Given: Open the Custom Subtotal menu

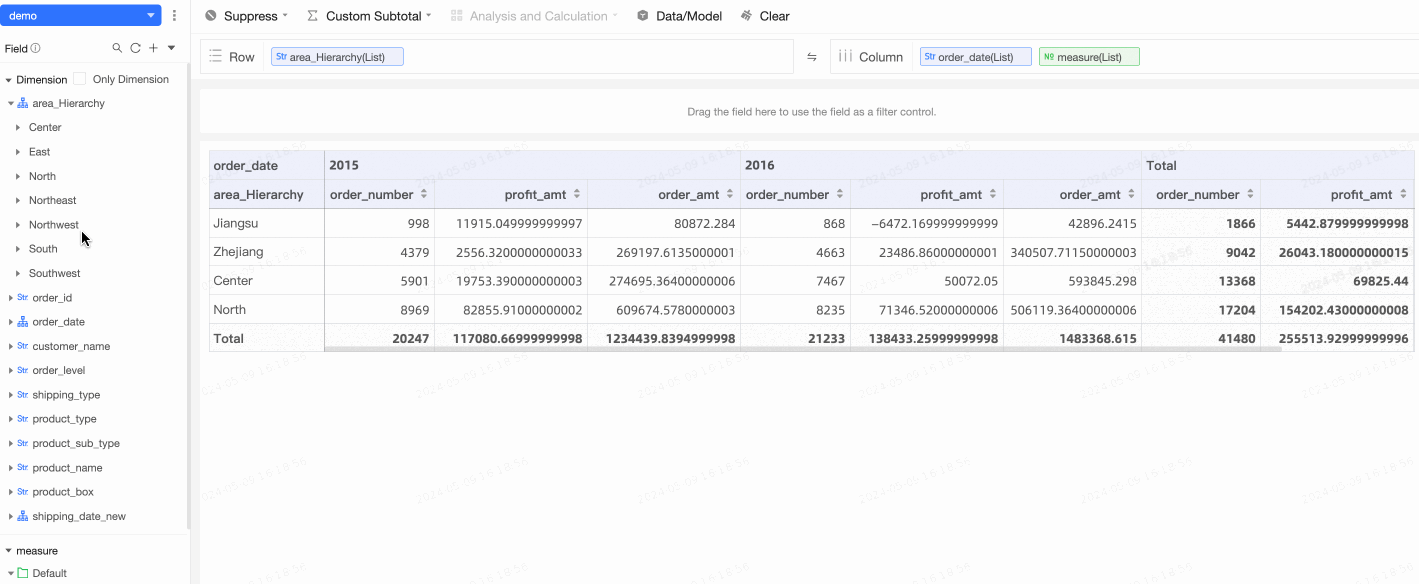Looking at the screenshot, I should (x=369, y=16).
